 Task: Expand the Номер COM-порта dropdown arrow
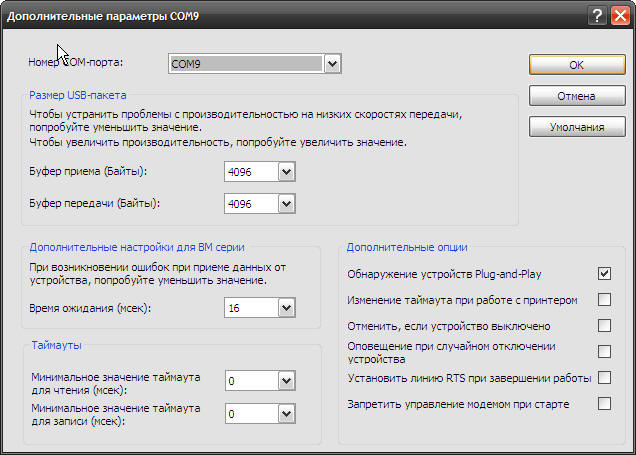click(333, 64)
